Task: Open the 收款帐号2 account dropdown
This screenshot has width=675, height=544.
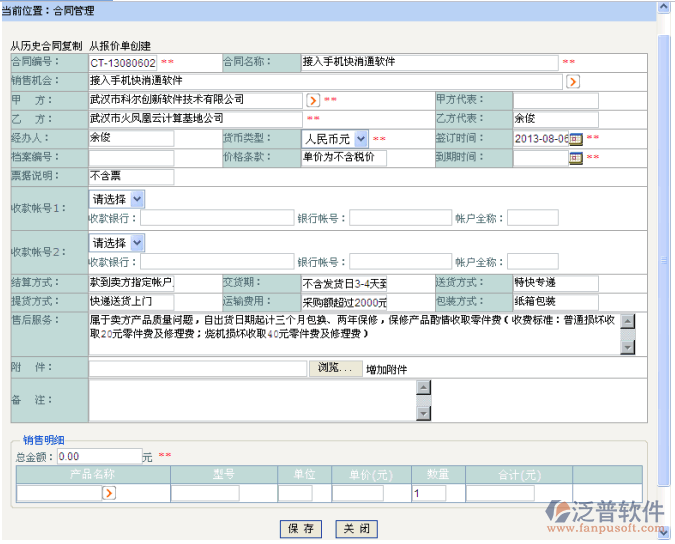Action: [x=137, y=243]
